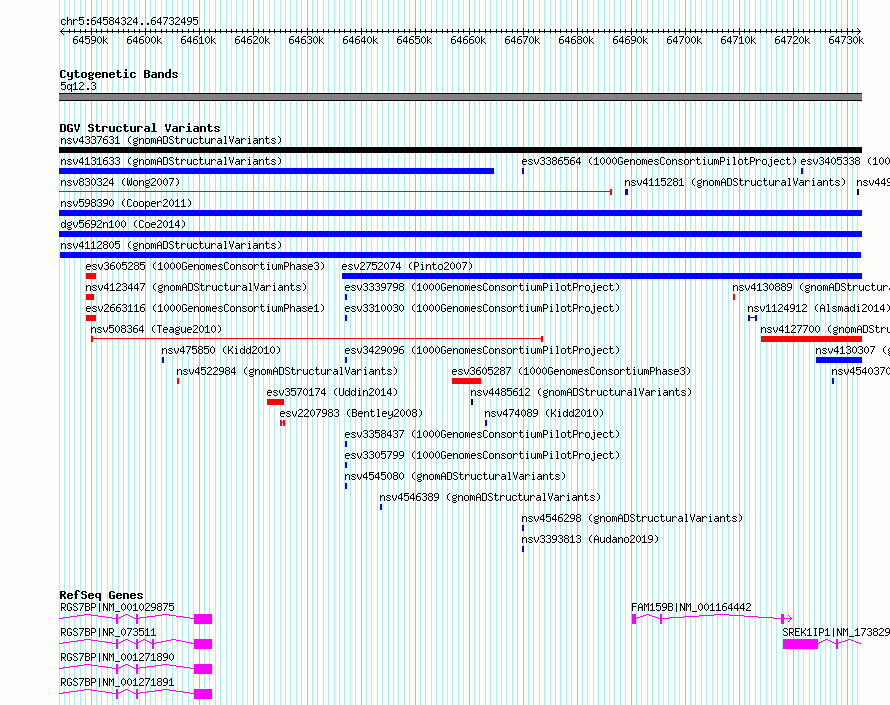Click the RGS7BP NM_001029875 gene label
This screenshot has width=890, height=705.
(x=117, y=607)
